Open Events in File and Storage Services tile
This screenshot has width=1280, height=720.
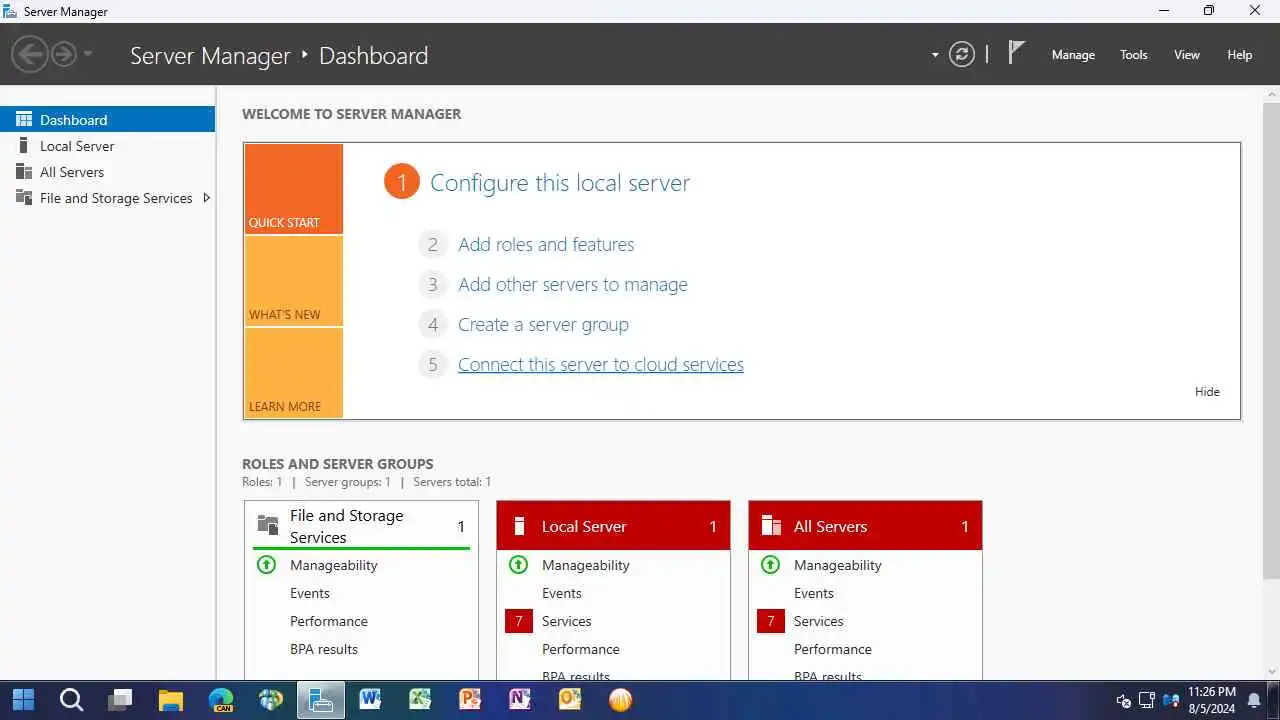point(310,593)
